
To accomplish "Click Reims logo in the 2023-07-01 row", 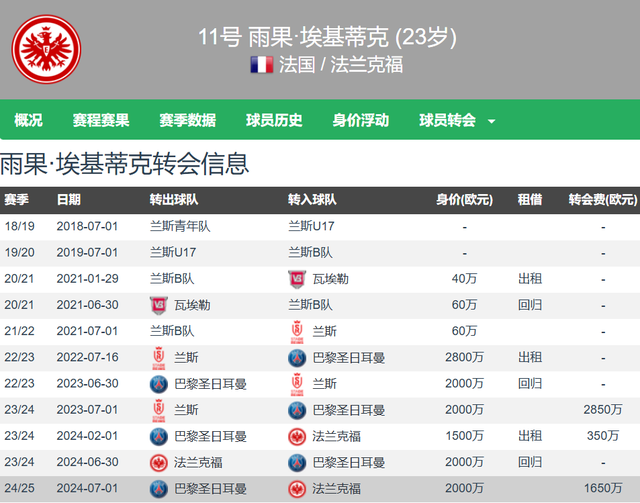I will coord(158,410).
